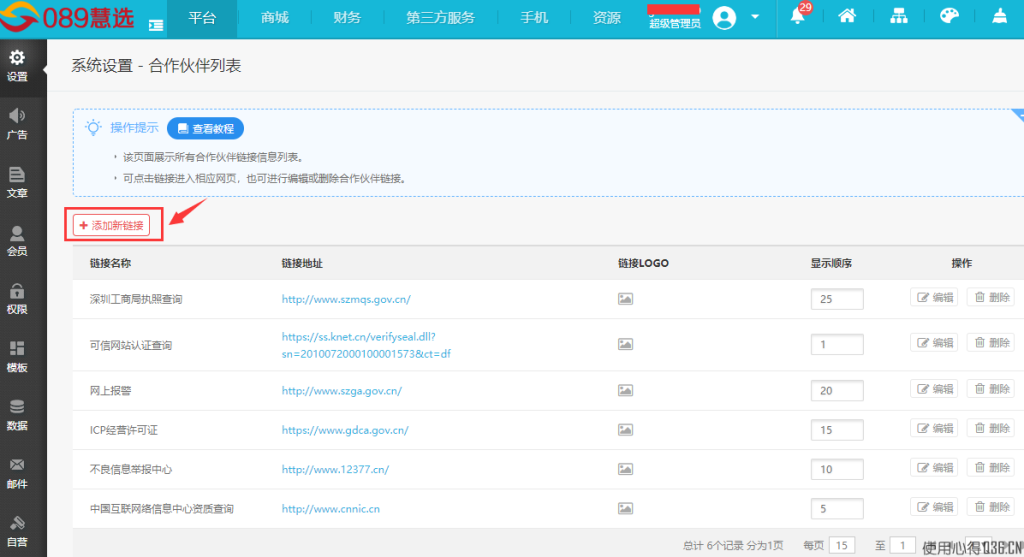Screen dimensions: 1024x557
Task: Click the 显示顺序 column header
Action: click(x=831, y=263)
